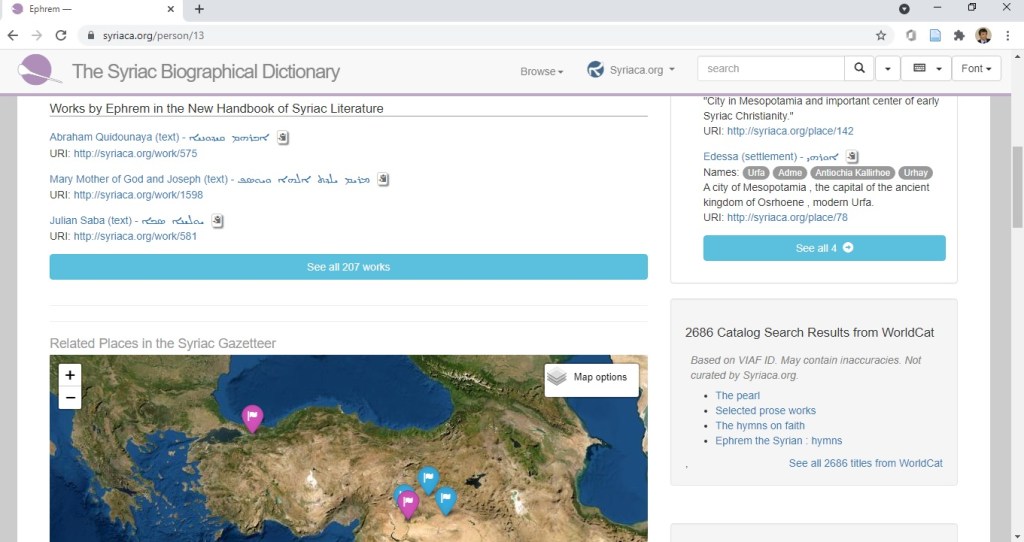The height and width of the screenshot is (542, 1024).
Task: Open The hymns on faith link
Action: coord(759,426)
